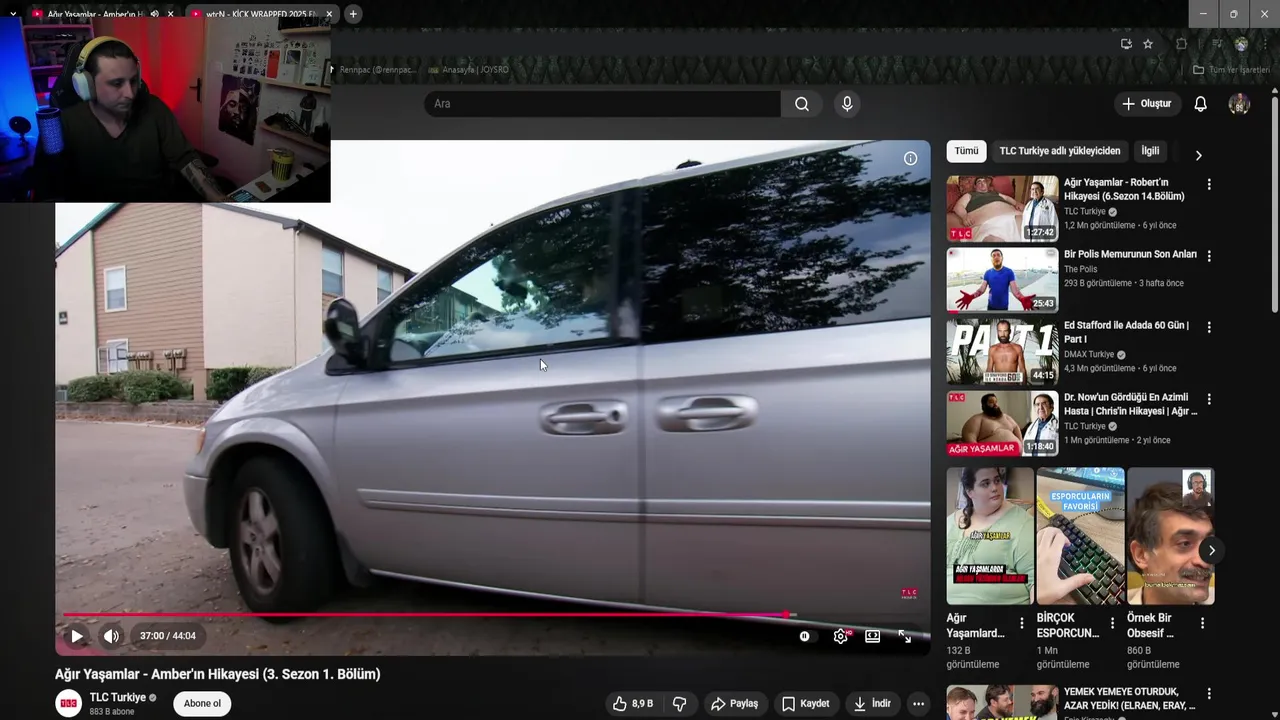
Task: Open tab search dropdown arrow
Action: click(x=13, y=14)
